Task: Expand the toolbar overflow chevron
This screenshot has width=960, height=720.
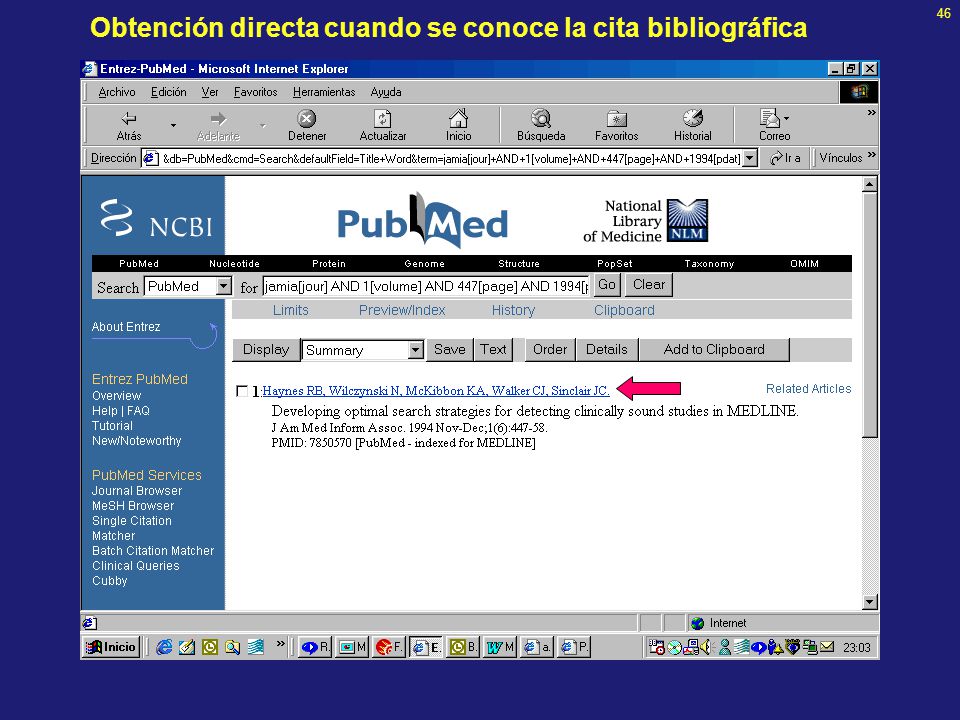Action: pyautogui.click(x=871, y=113)
